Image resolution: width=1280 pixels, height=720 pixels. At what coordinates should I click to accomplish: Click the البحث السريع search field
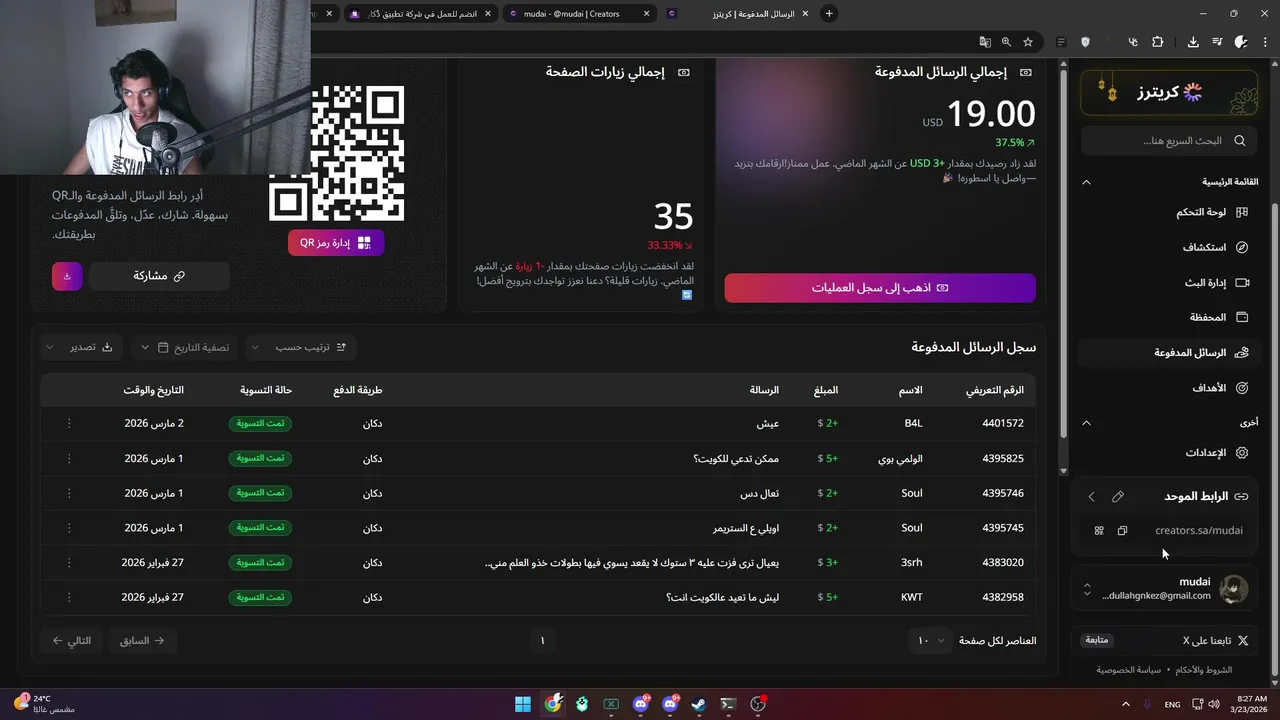1169,141
